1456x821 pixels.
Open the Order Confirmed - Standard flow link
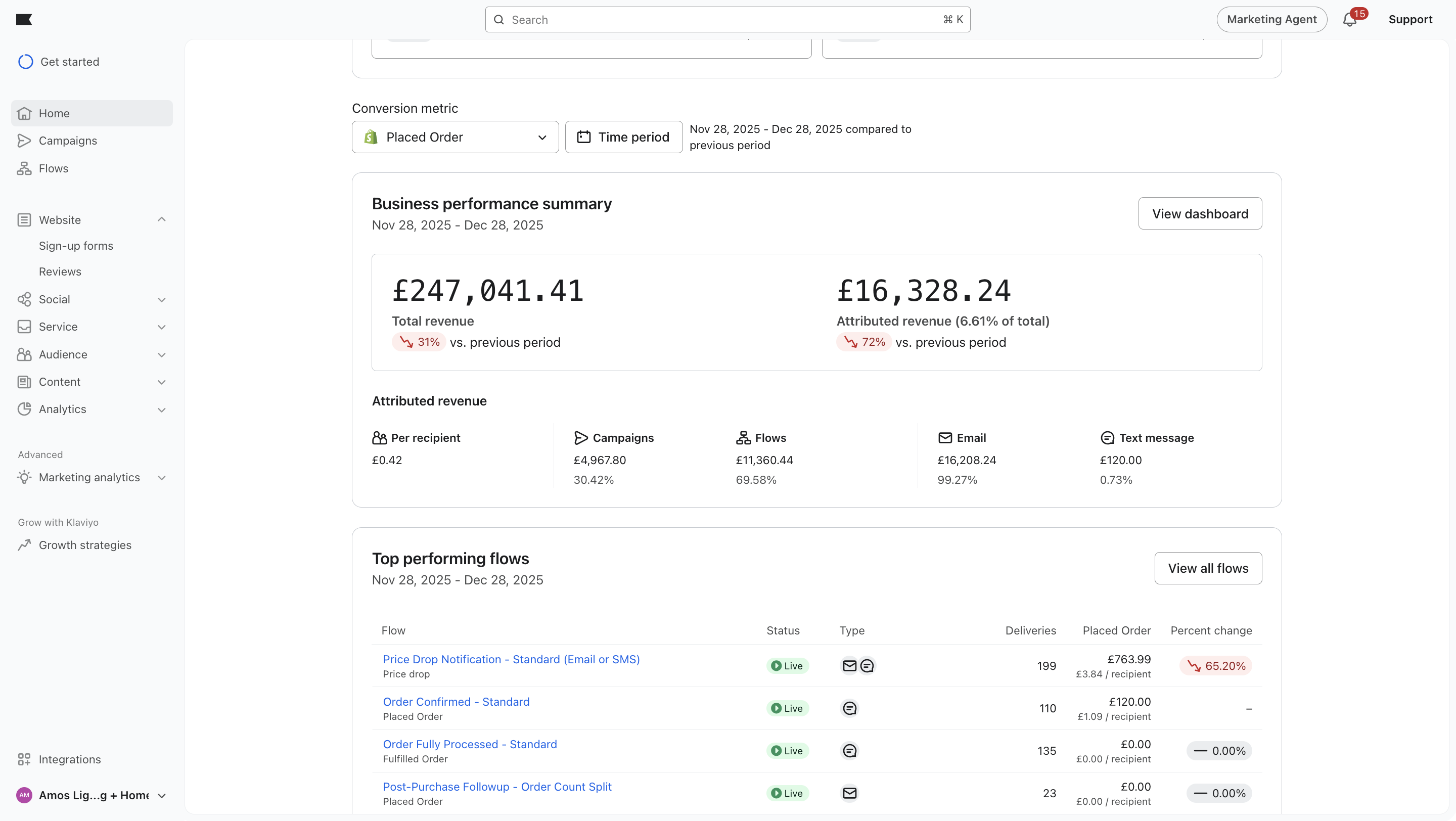(456, 702)
